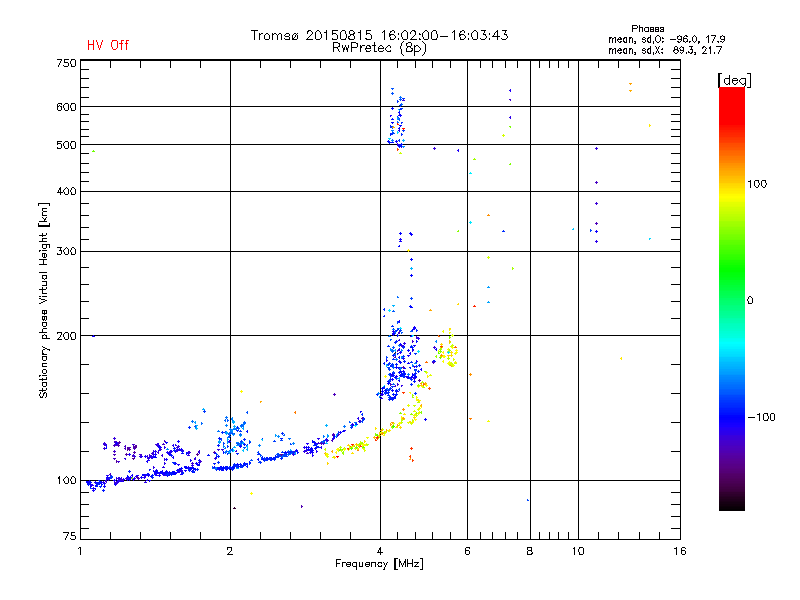The width and height of the screenshot is (800, 600).
Task: Click colorbar tick label '100'
Action: pyautogui.click(x=757, y=184)
